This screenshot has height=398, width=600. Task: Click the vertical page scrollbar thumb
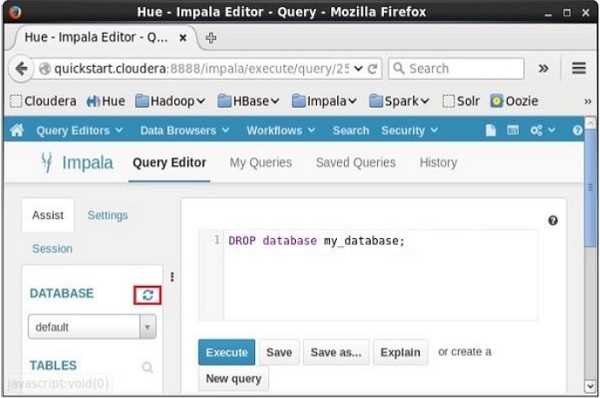(591, 188)
